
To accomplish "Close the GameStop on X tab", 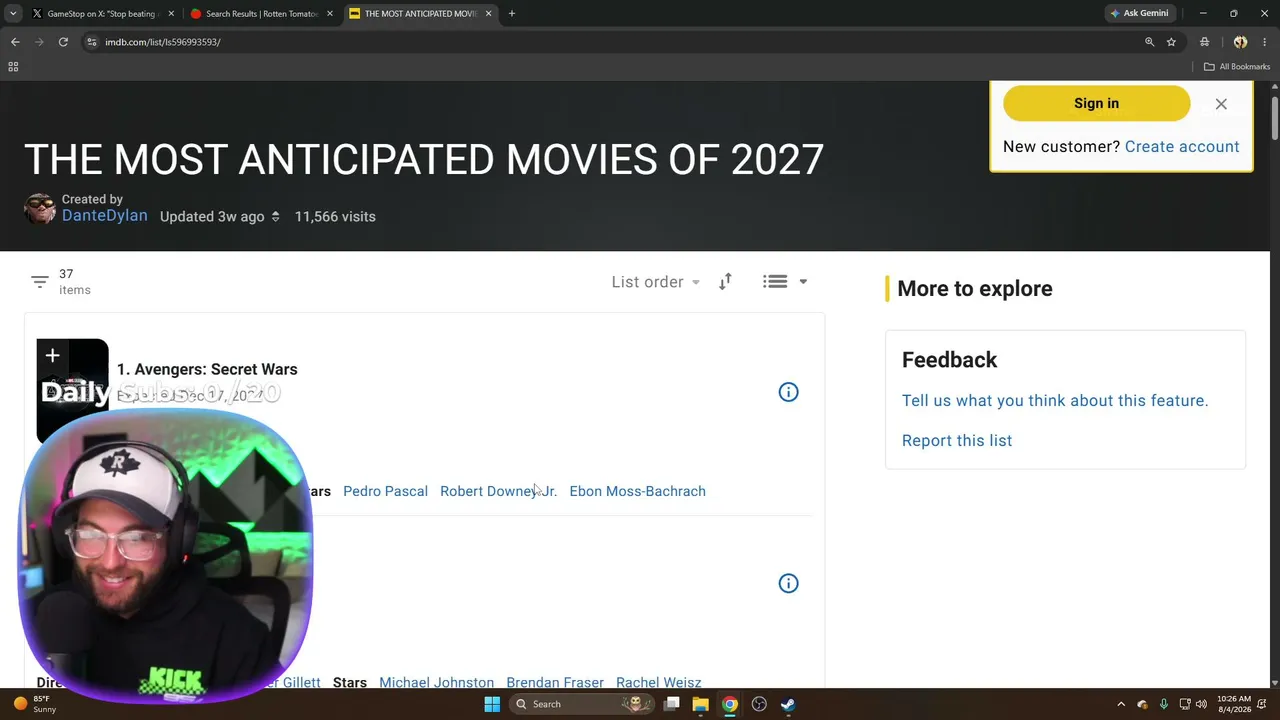I will coord(171,14).
